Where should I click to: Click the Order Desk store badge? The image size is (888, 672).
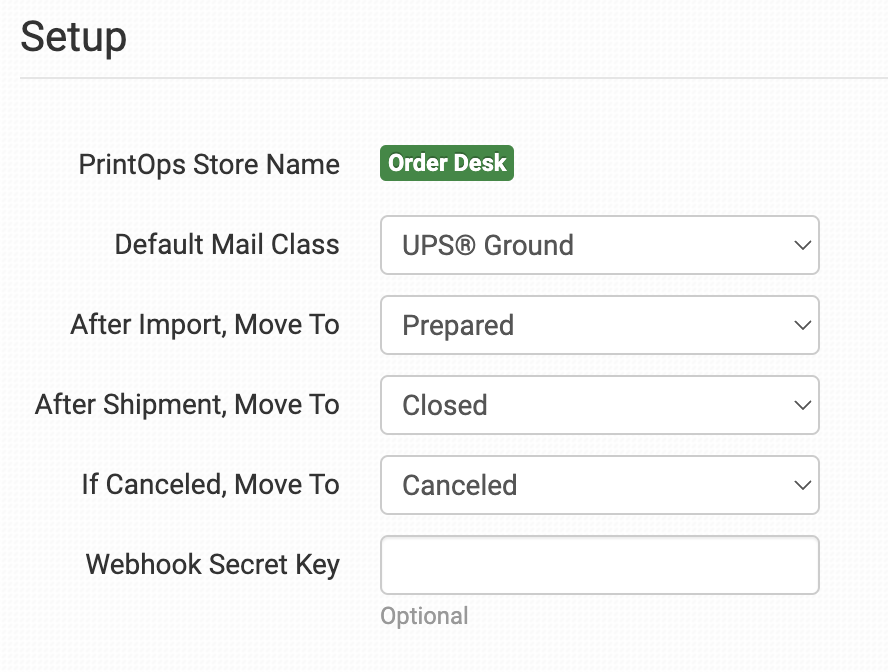click(447, 164)
